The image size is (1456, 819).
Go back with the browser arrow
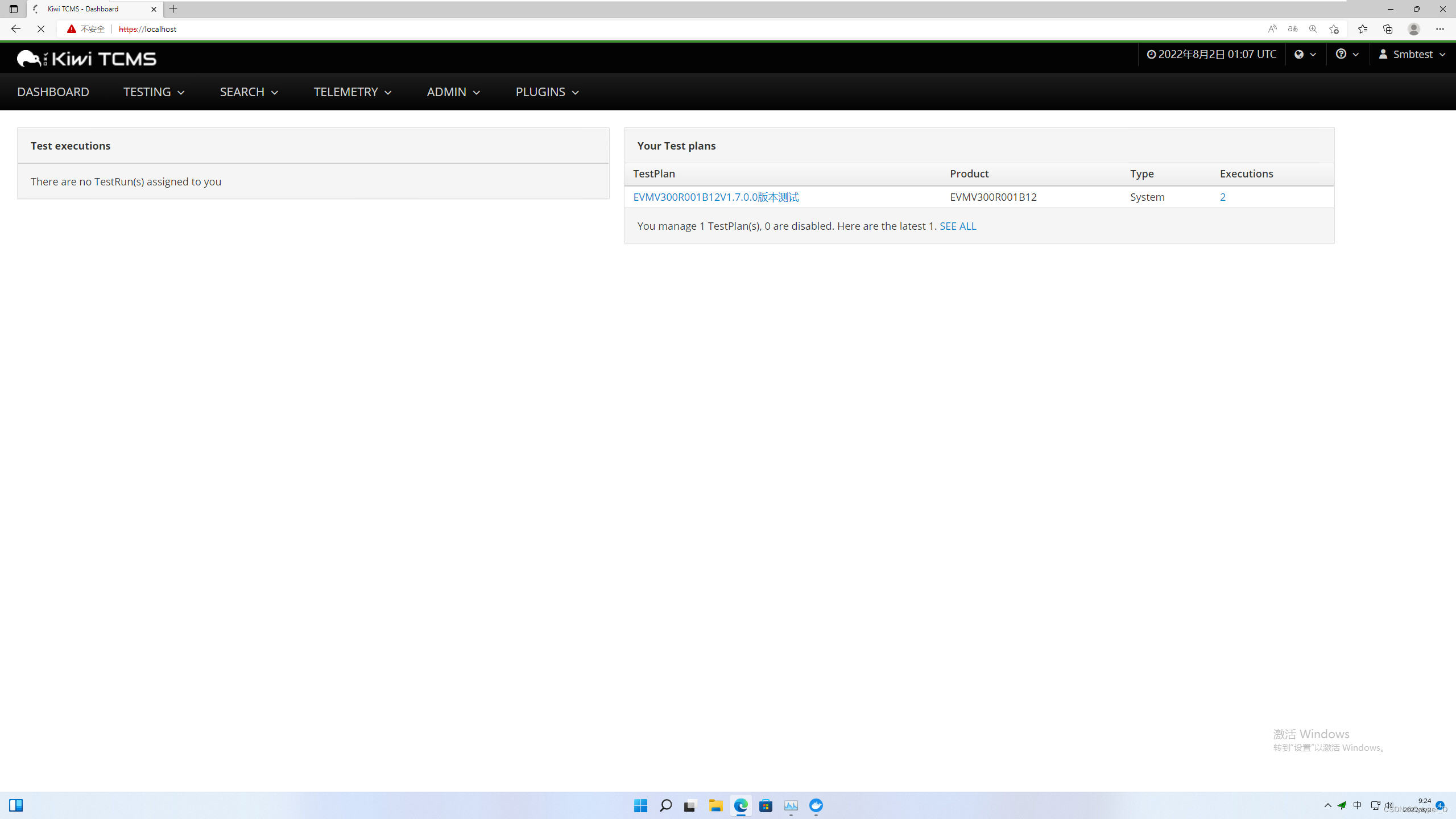tap(15, 29)
